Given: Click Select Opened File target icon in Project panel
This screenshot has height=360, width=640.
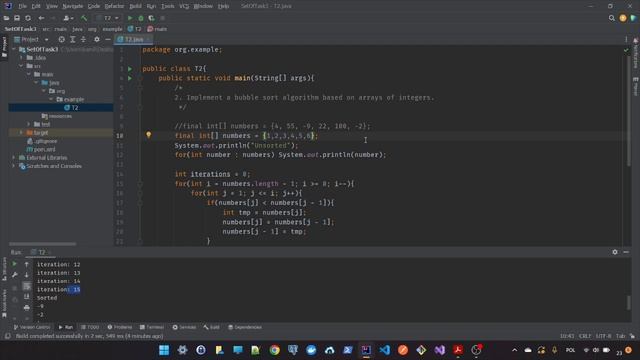Looking at the screenshot, I should click(62, 39).
